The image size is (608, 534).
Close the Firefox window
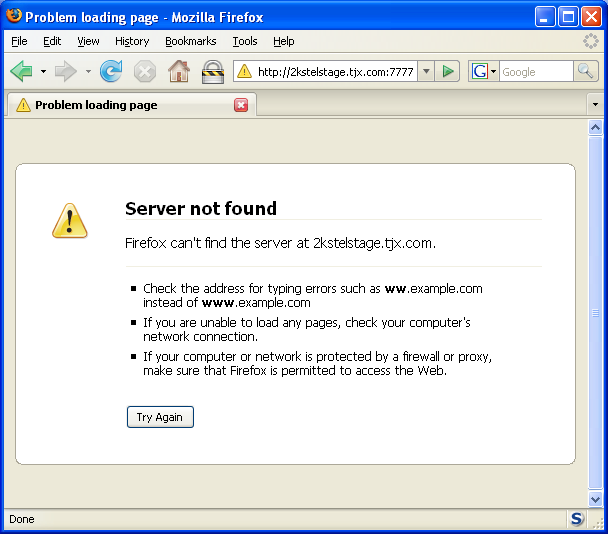(591, 17)
